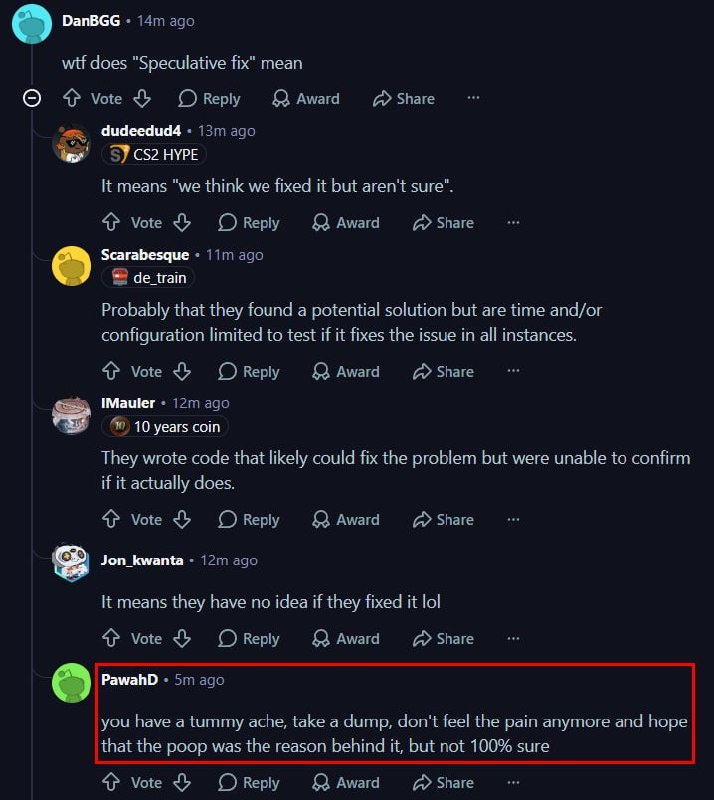Open more options on DanBGG's comment
This screenshot has height=800, width=714.
(473, 98)
